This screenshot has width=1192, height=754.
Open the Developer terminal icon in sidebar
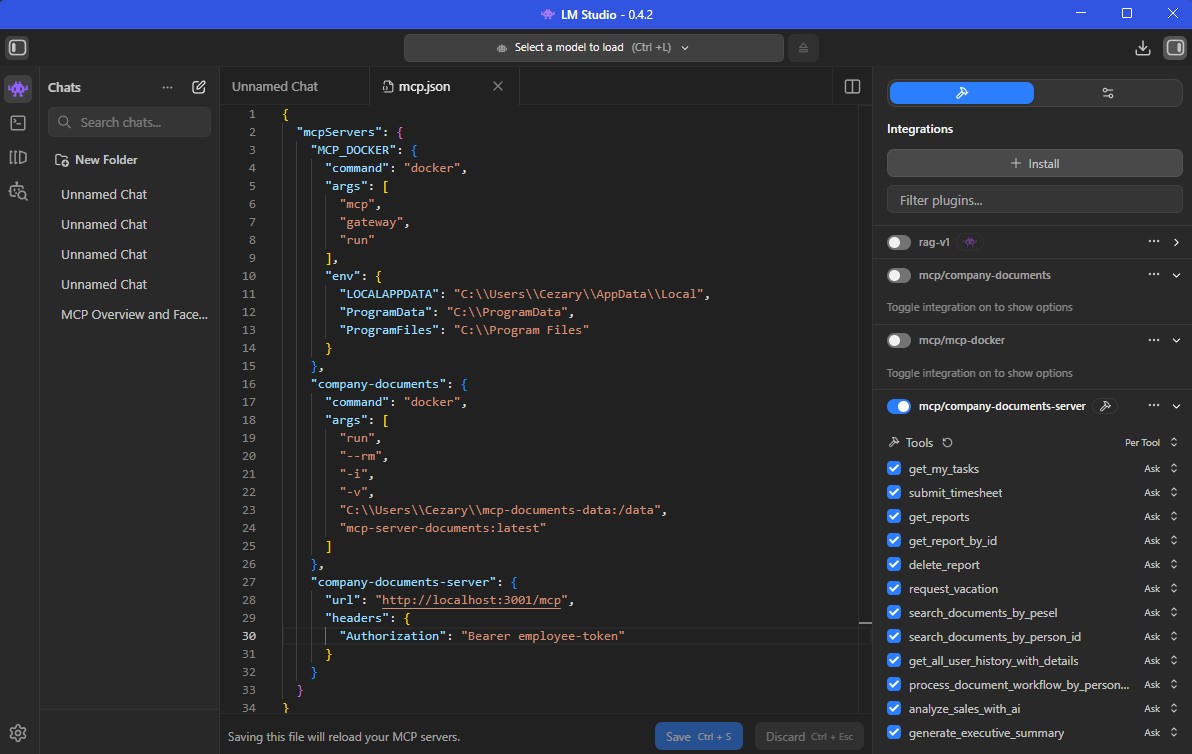pos(17,123)
